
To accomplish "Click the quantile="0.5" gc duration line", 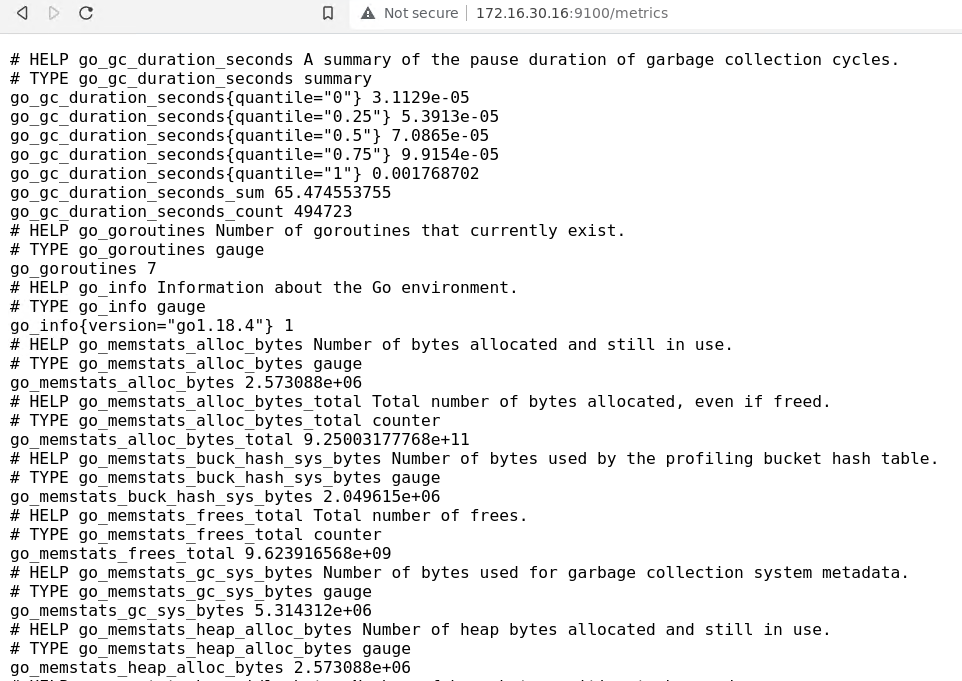I will 250,136.
